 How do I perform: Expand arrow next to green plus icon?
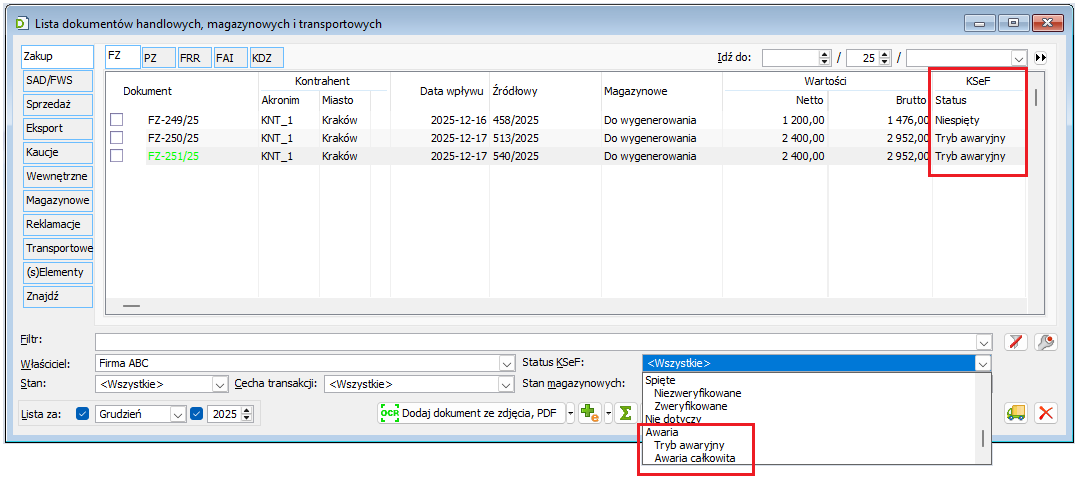click(608, 413)
